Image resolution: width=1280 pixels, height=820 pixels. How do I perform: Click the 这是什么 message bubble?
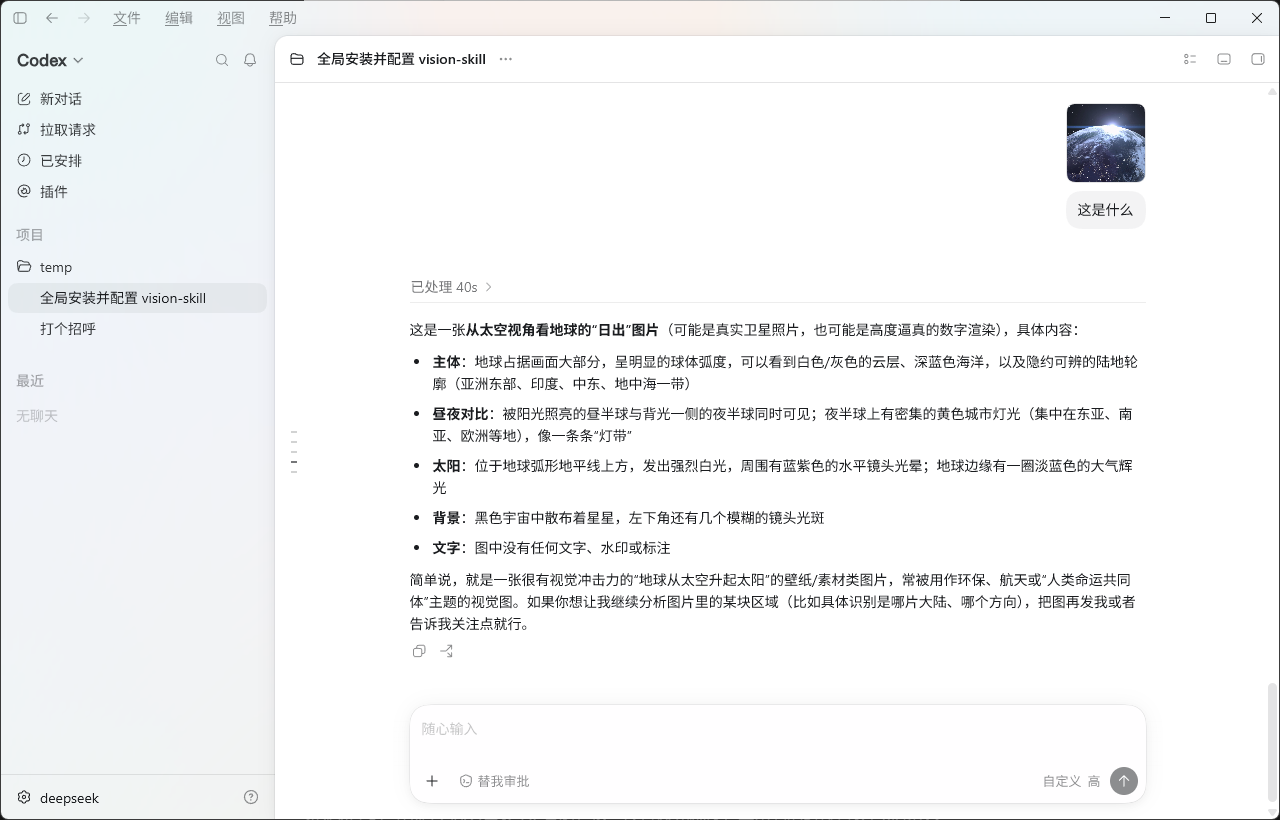(1105, 210)
